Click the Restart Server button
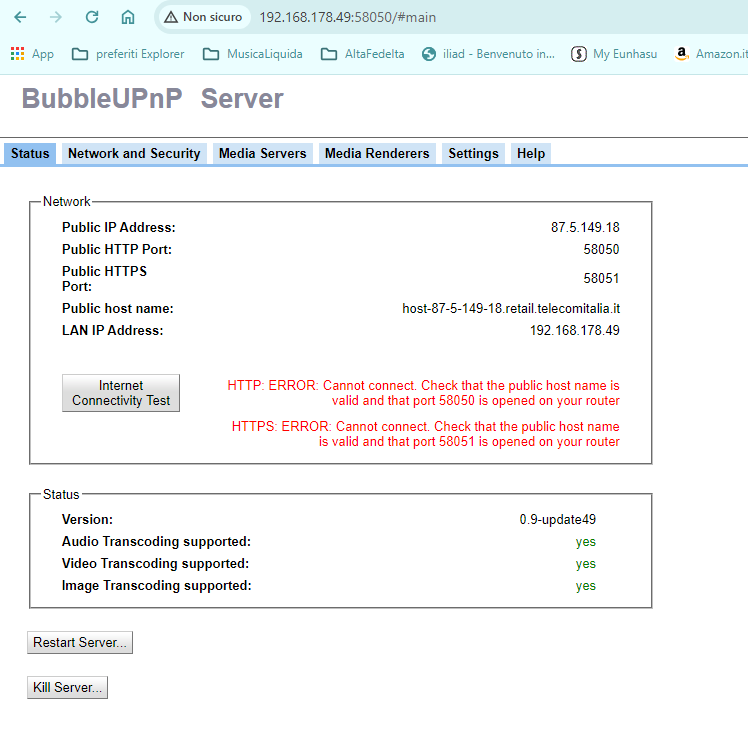 pos(80,642)
